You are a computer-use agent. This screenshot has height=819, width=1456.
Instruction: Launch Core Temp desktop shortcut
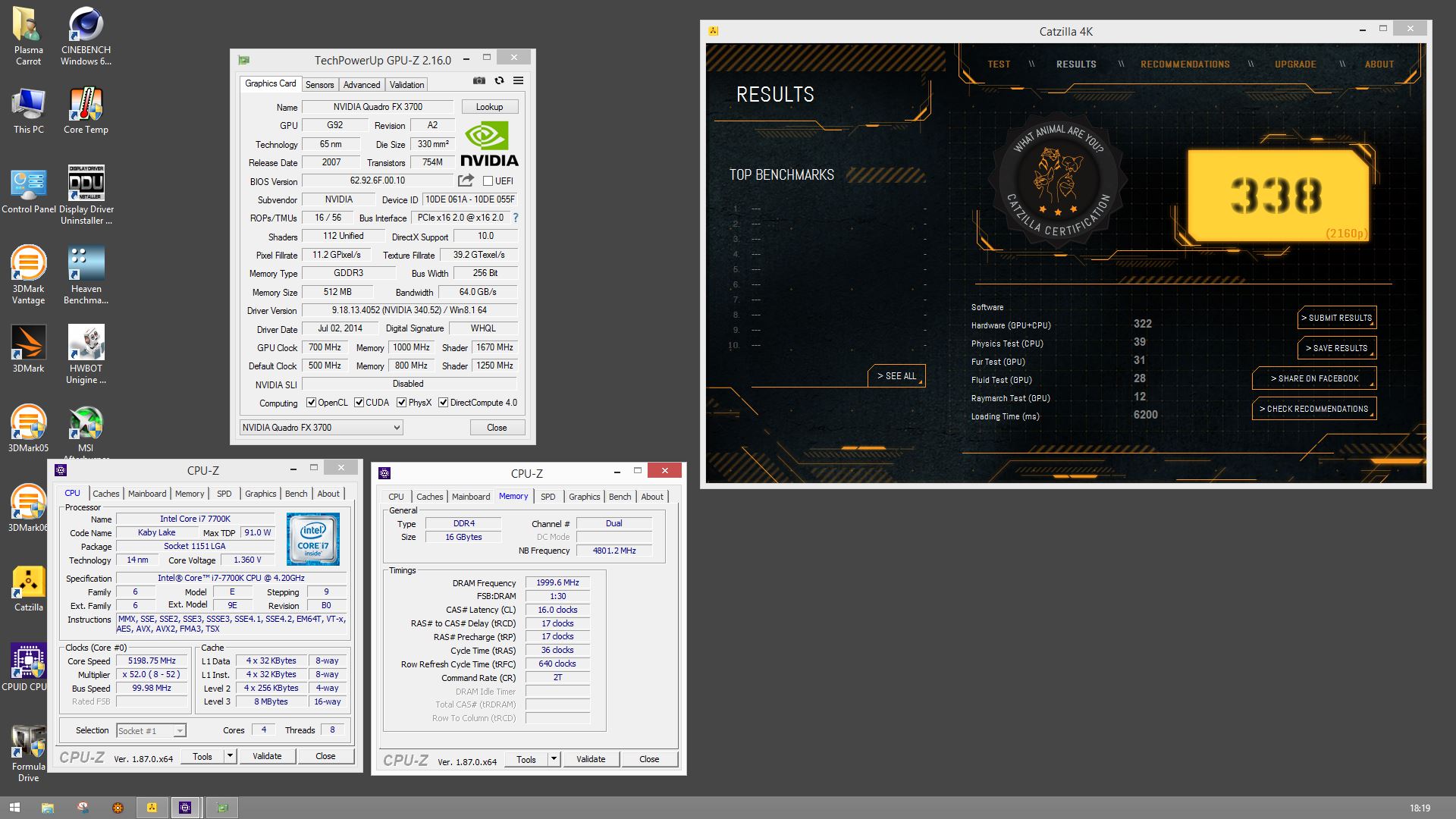point(86,111)
